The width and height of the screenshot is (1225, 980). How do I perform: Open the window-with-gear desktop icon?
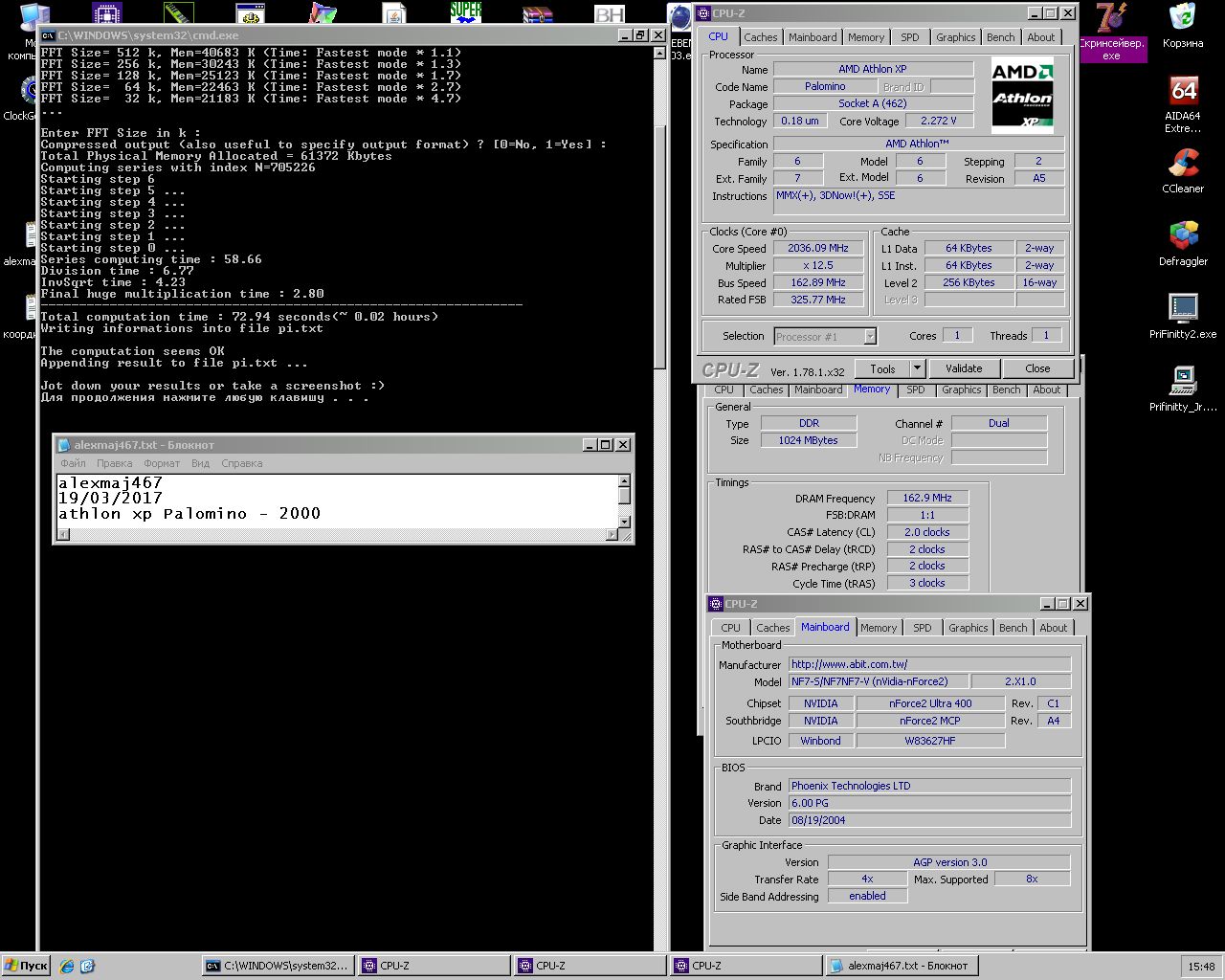(251, 13)
